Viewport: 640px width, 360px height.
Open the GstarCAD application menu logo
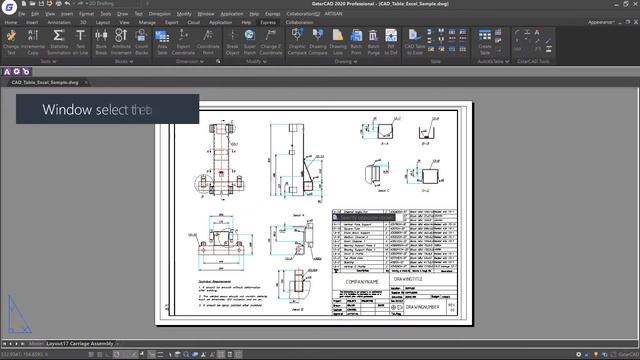pyautogui.click(x=9, y=7)
